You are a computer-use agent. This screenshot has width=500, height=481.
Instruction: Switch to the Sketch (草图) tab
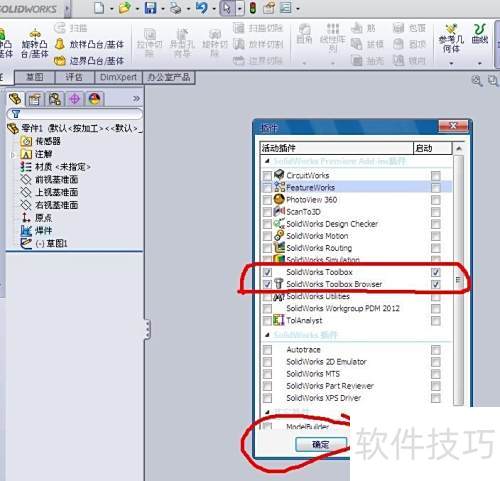[x=35, y=77]
